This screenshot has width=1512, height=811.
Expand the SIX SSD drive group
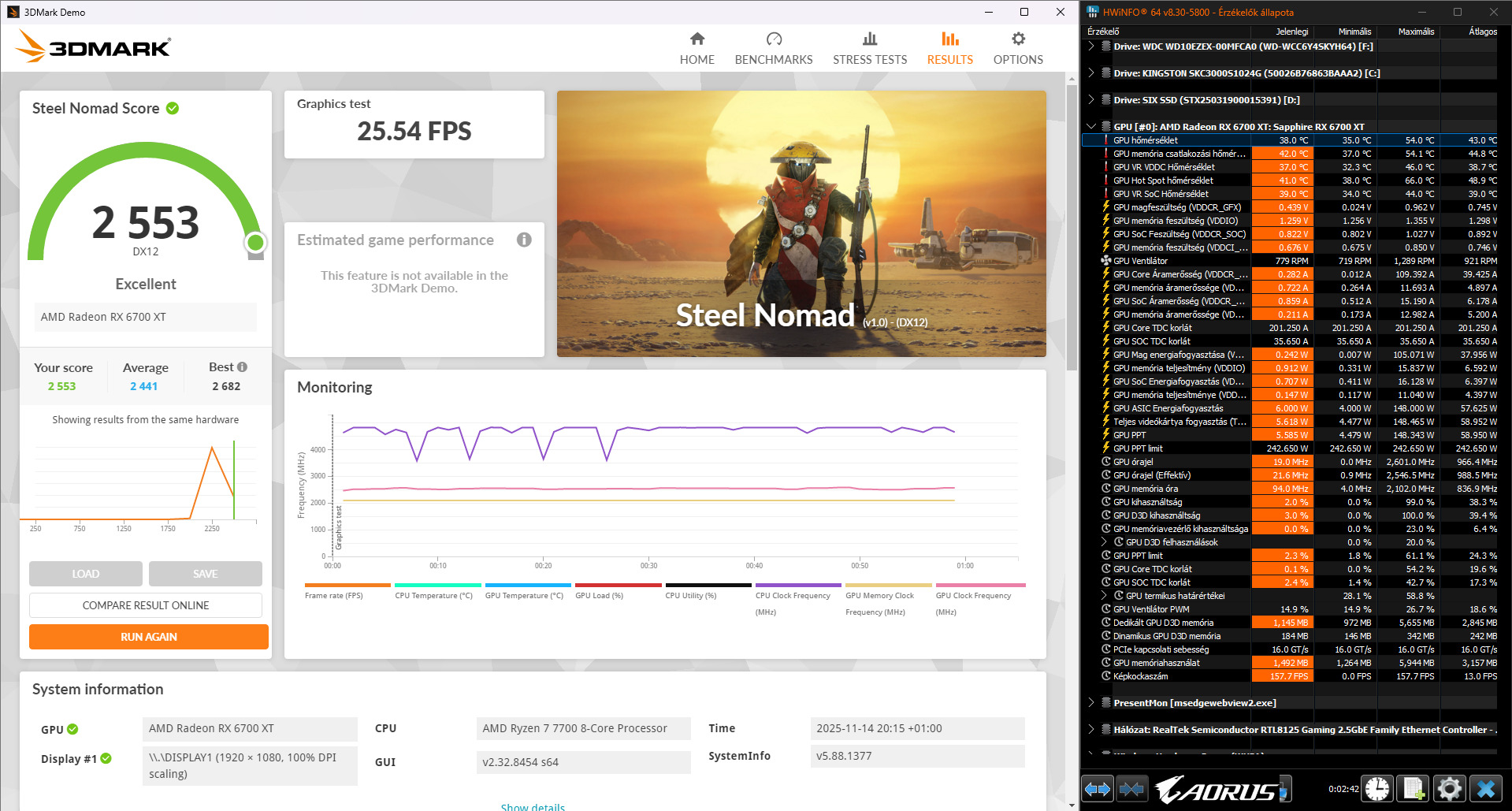point(1091,100)
